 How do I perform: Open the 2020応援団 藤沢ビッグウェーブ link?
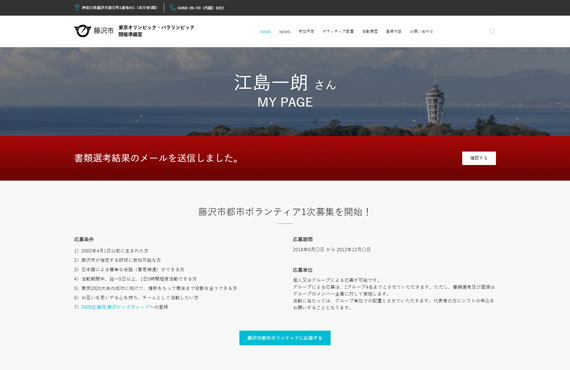tap(115, 307)
